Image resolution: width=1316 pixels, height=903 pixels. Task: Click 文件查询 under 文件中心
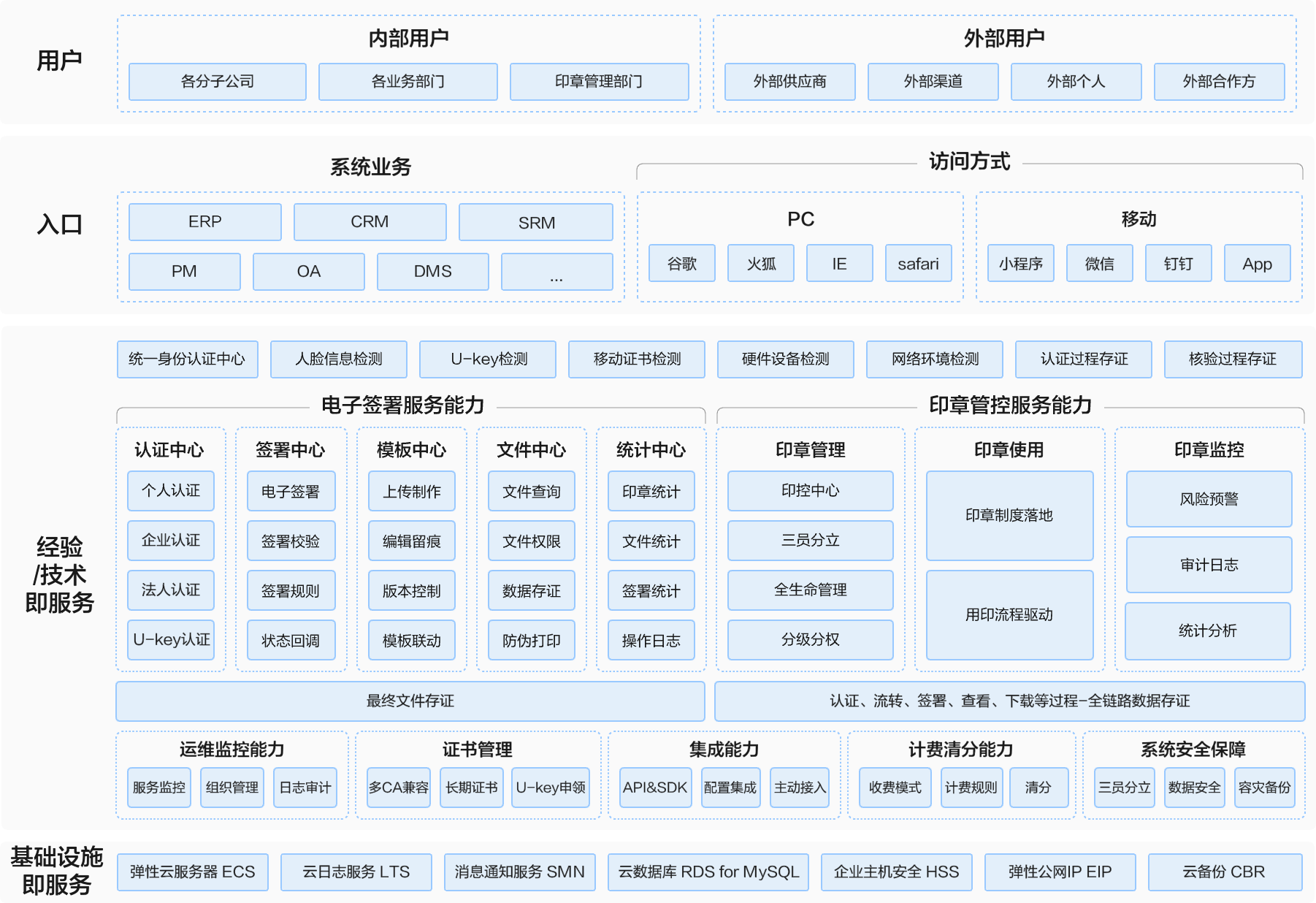tap(532, 491)
